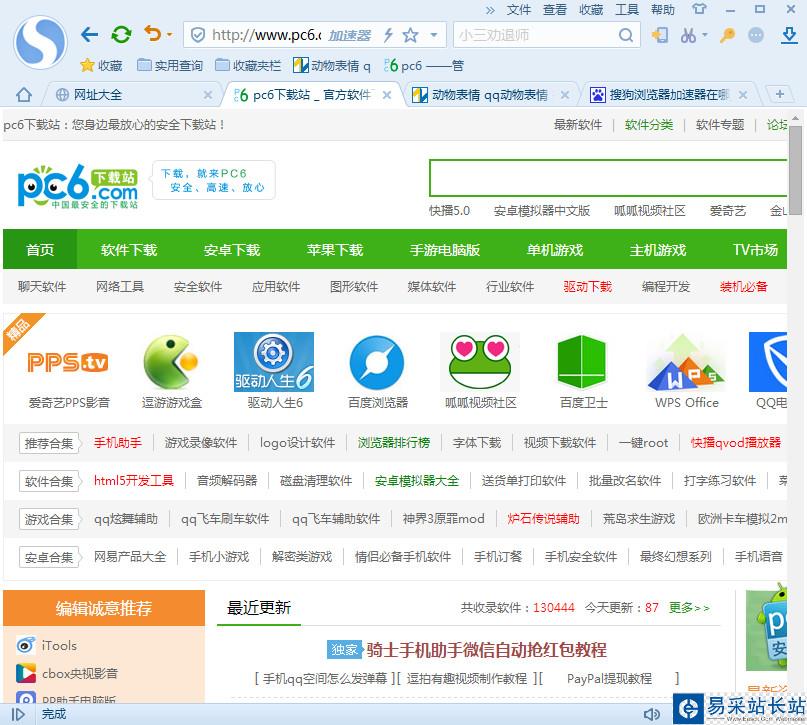This screenshot has width=807, height=725.
Task: Open the 收藏夹栏 bookmark folder
Action: coord(248,65)
